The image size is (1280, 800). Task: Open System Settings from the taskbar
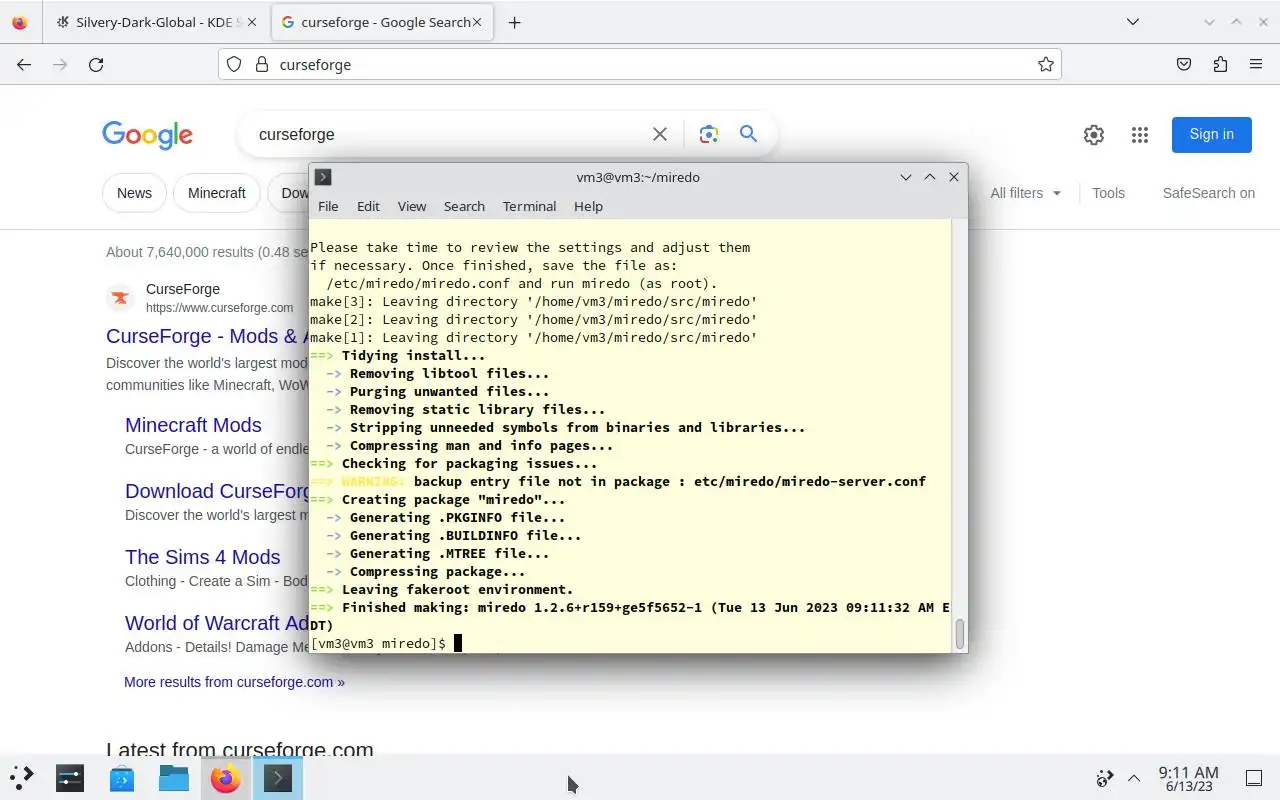point(70,777)
